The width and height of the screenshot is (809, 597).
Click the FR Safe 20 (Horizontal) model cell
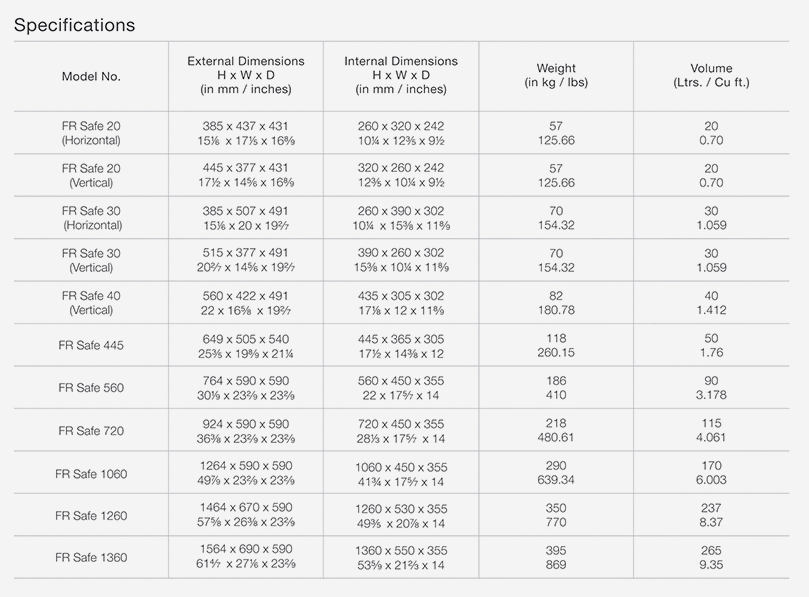pyautogui.click(x=91, y=133)
